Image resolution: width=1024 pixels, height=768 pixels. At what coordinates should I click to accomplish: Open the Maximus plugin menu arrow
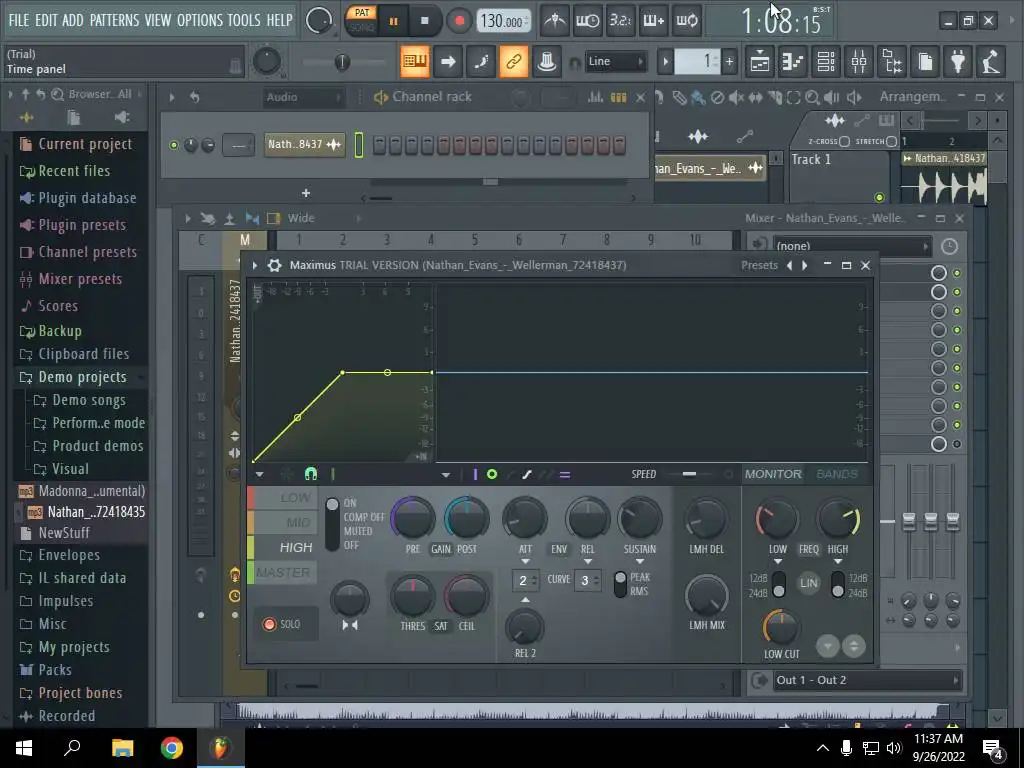255,265
